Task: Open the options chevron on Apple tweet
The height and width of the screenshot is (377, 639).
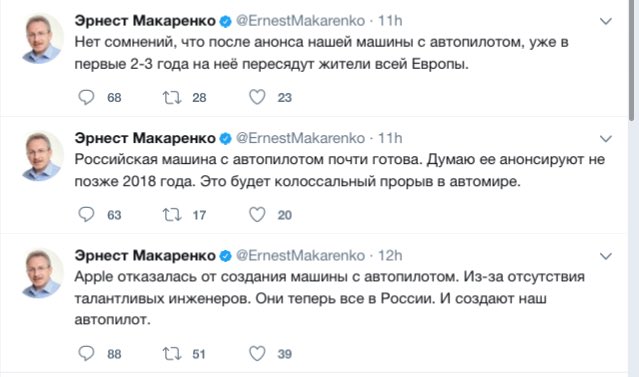Action: click(606, 256)
